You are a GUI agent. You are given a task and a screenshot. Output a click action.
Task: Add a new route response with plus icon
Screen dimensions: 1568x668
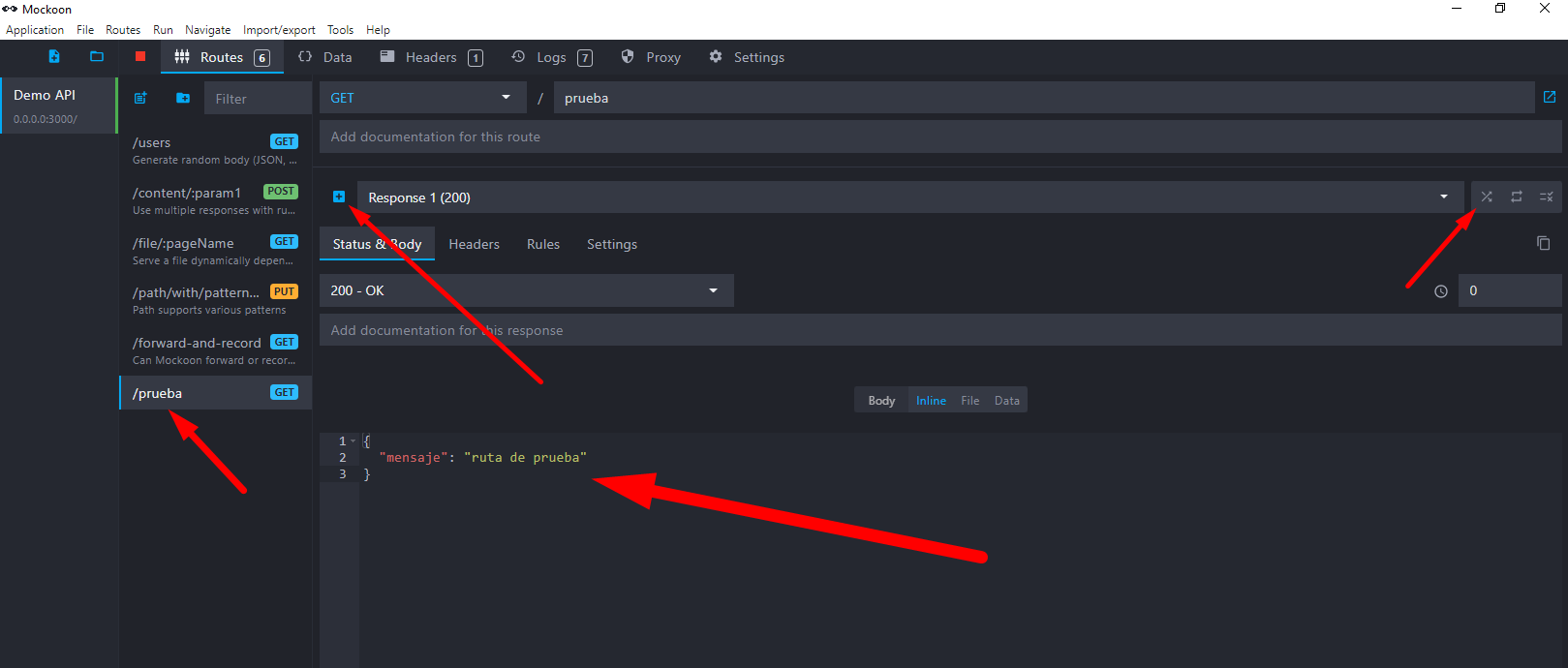pyautogui.click(x=339, y=197)
